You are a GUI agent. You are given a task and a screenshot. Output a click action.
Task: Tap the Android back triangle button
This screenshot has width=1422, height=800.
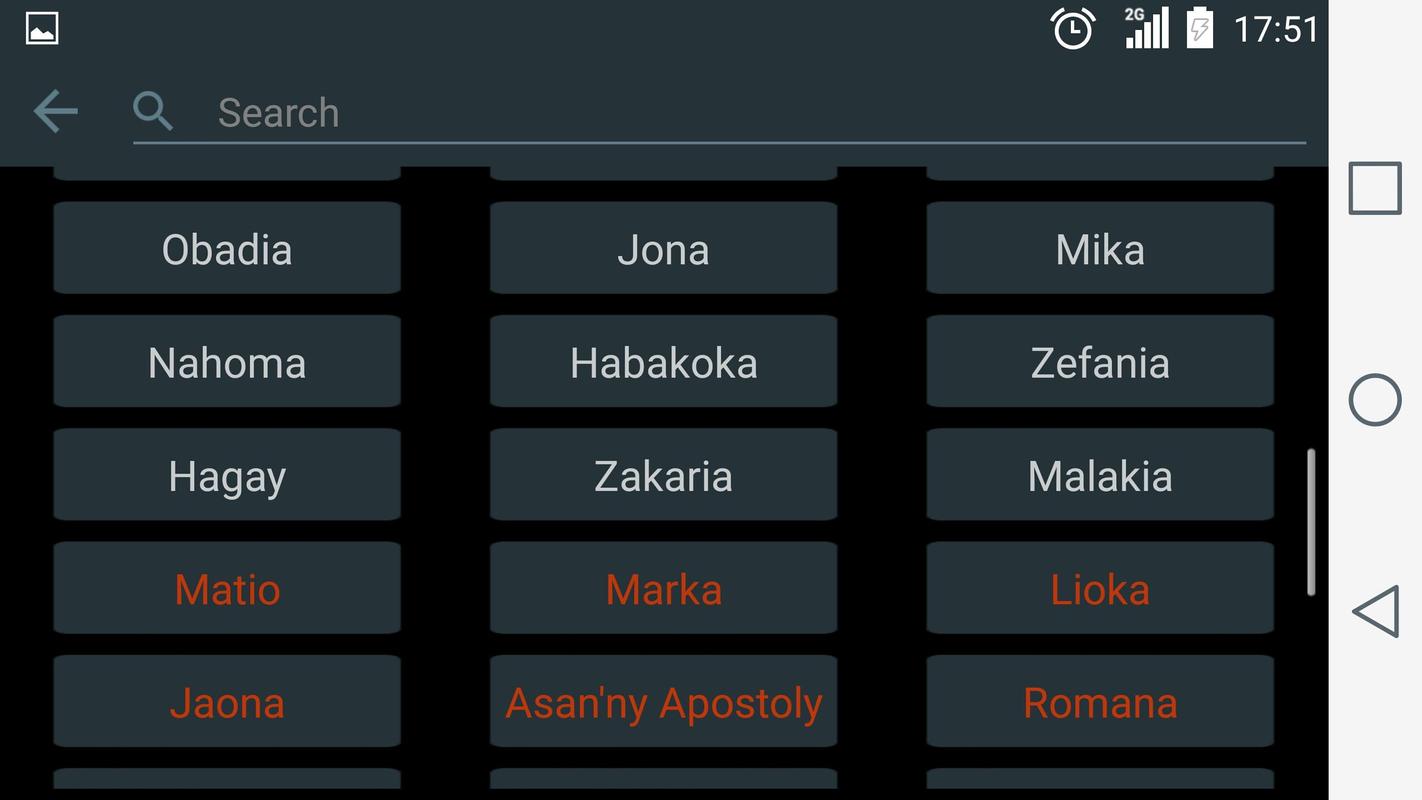1375,611
